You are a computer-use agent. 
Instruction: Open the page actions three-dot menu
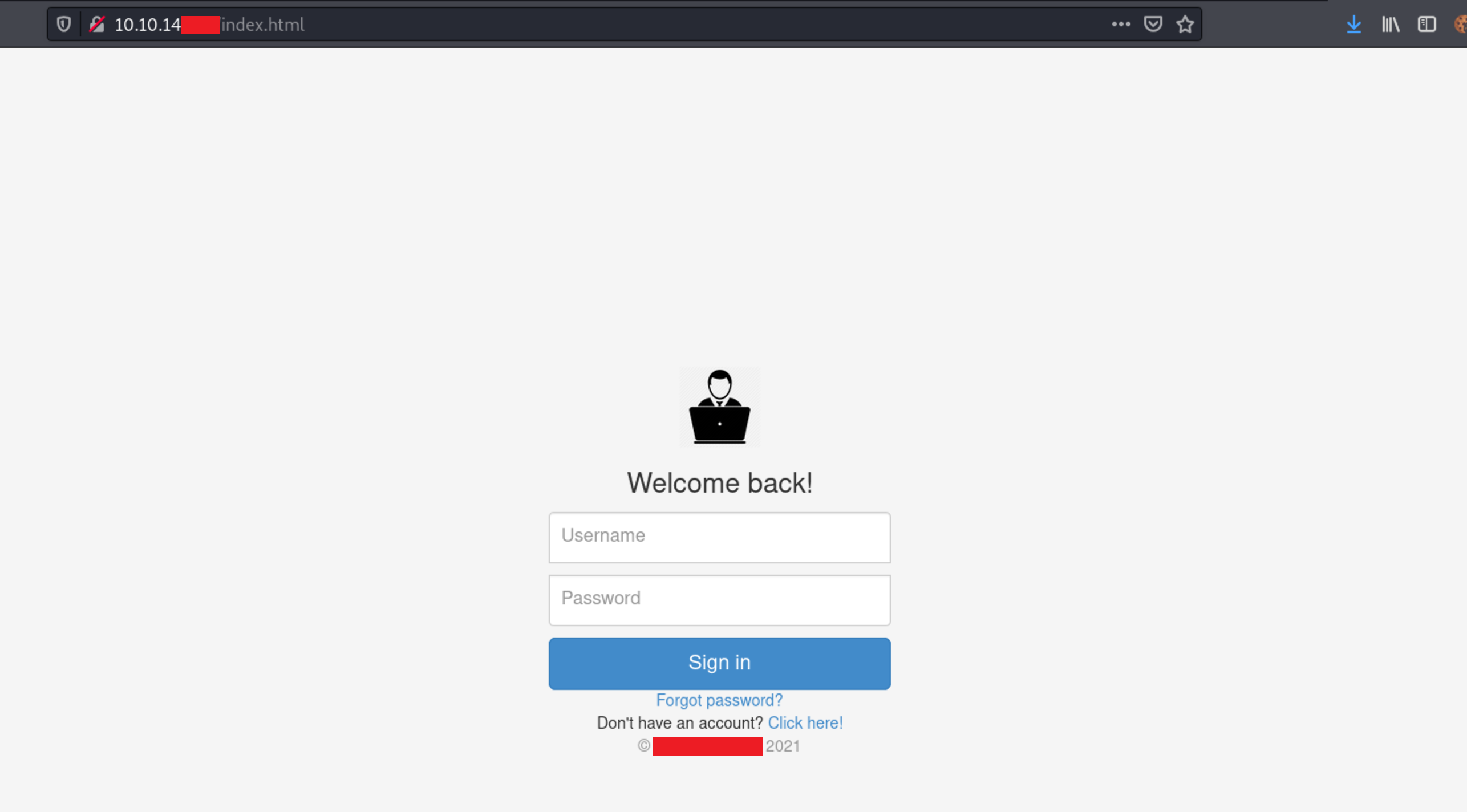pos(1120,24)
